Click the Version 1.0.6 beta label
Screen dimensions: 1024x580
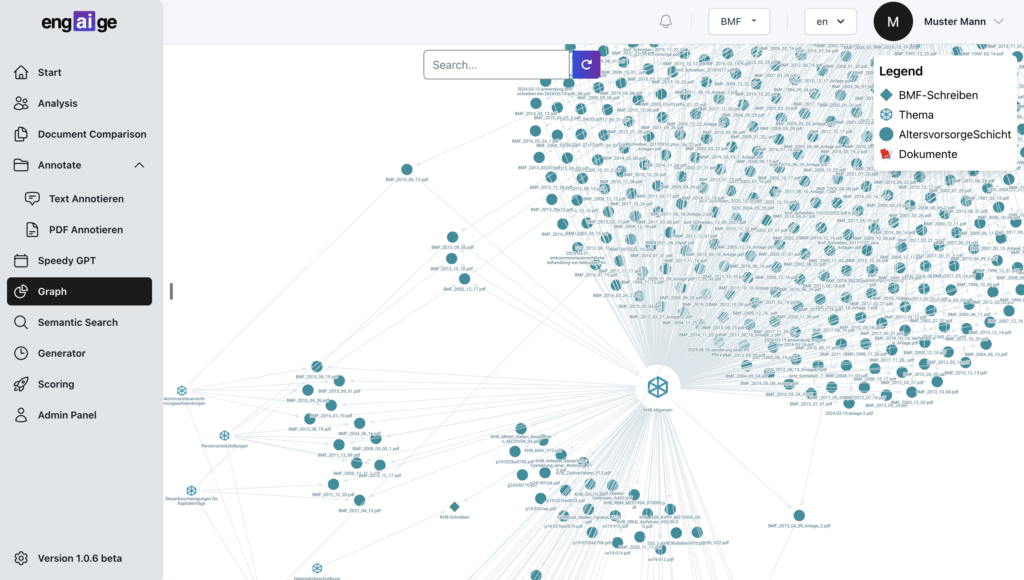tap(80, 558)
